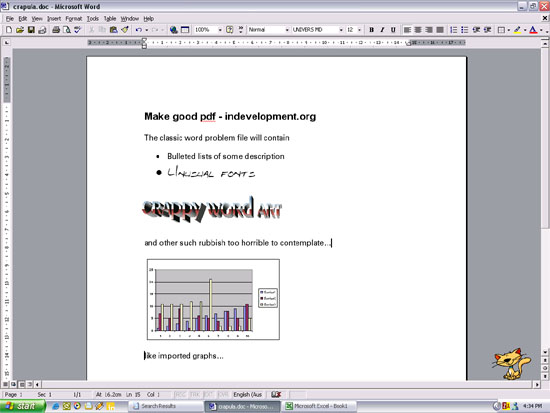The width and height of the screenshot is (550, 413).
Task: Click the vertical scrollbar down arrow
Action: [x=545, y=352]
